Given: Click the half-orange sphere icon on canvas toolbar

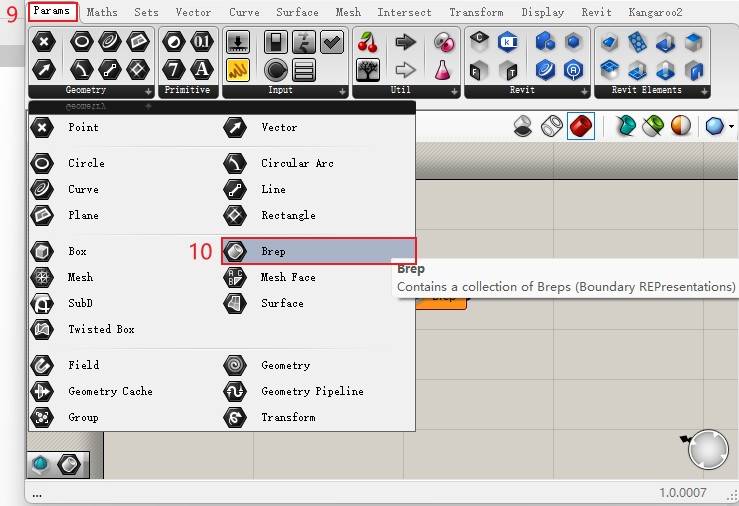Looking at the screenshot, I should click(681, 126).
